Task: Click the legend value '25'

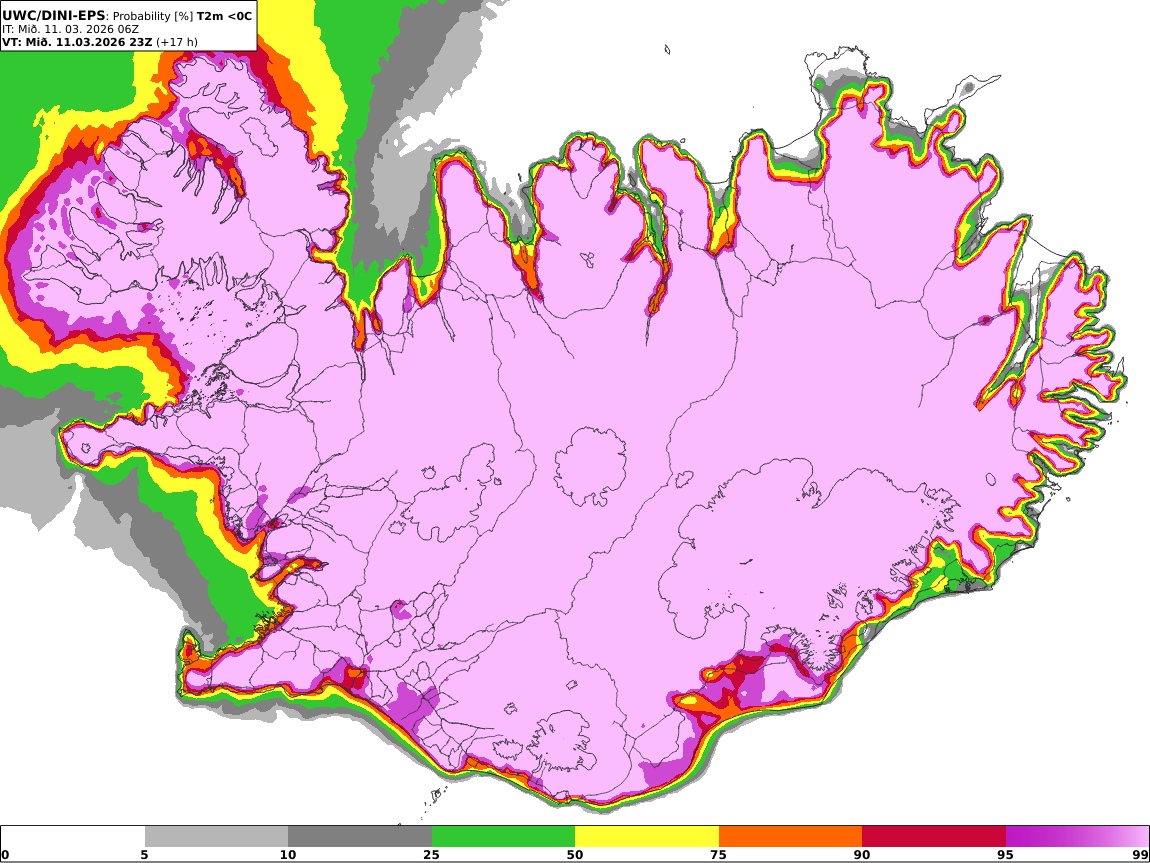Action: point(431,854)
